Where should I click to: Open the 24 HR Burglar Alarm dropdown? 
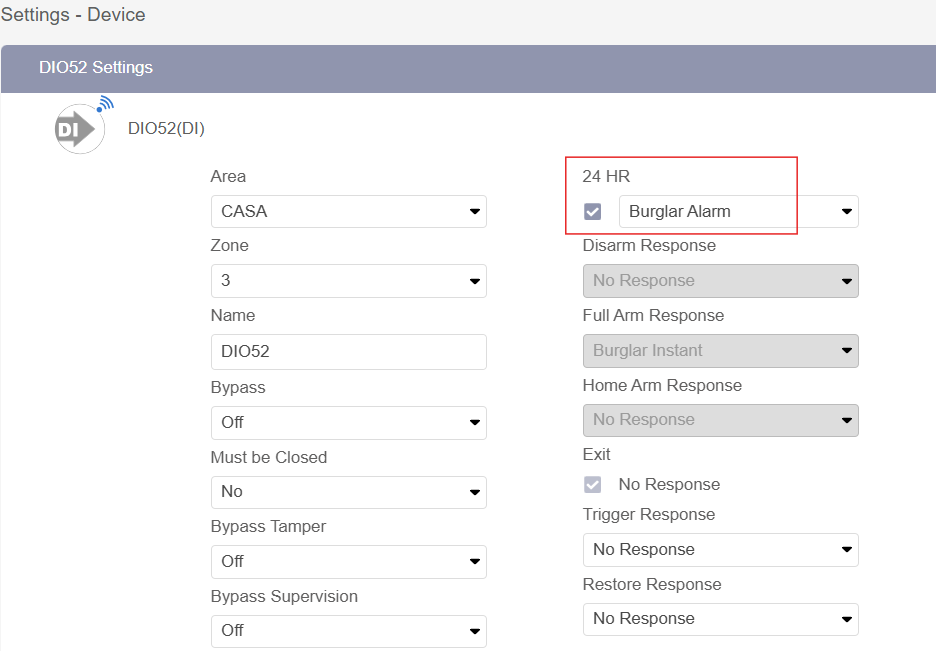tap(738, 212)
